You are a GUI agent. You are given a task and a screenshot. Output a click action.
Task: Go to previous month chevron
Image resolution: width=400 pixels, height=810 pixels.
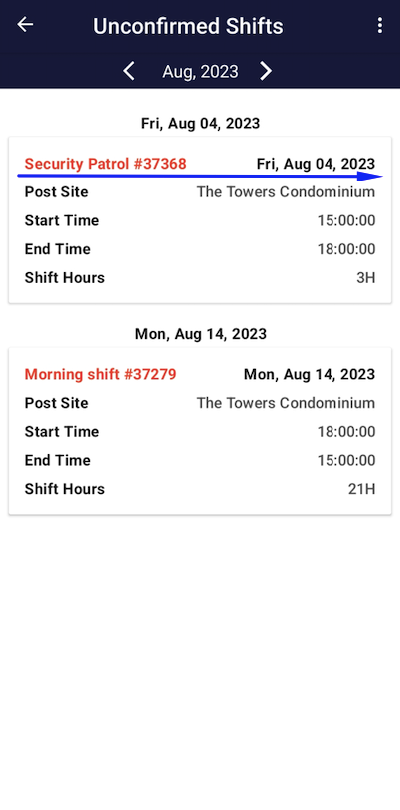click(x=129, y=71)
